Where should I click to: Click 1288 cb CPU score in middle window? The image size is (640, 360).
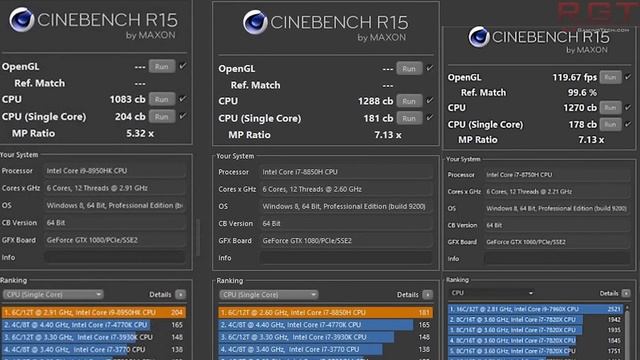pos(375,101)
